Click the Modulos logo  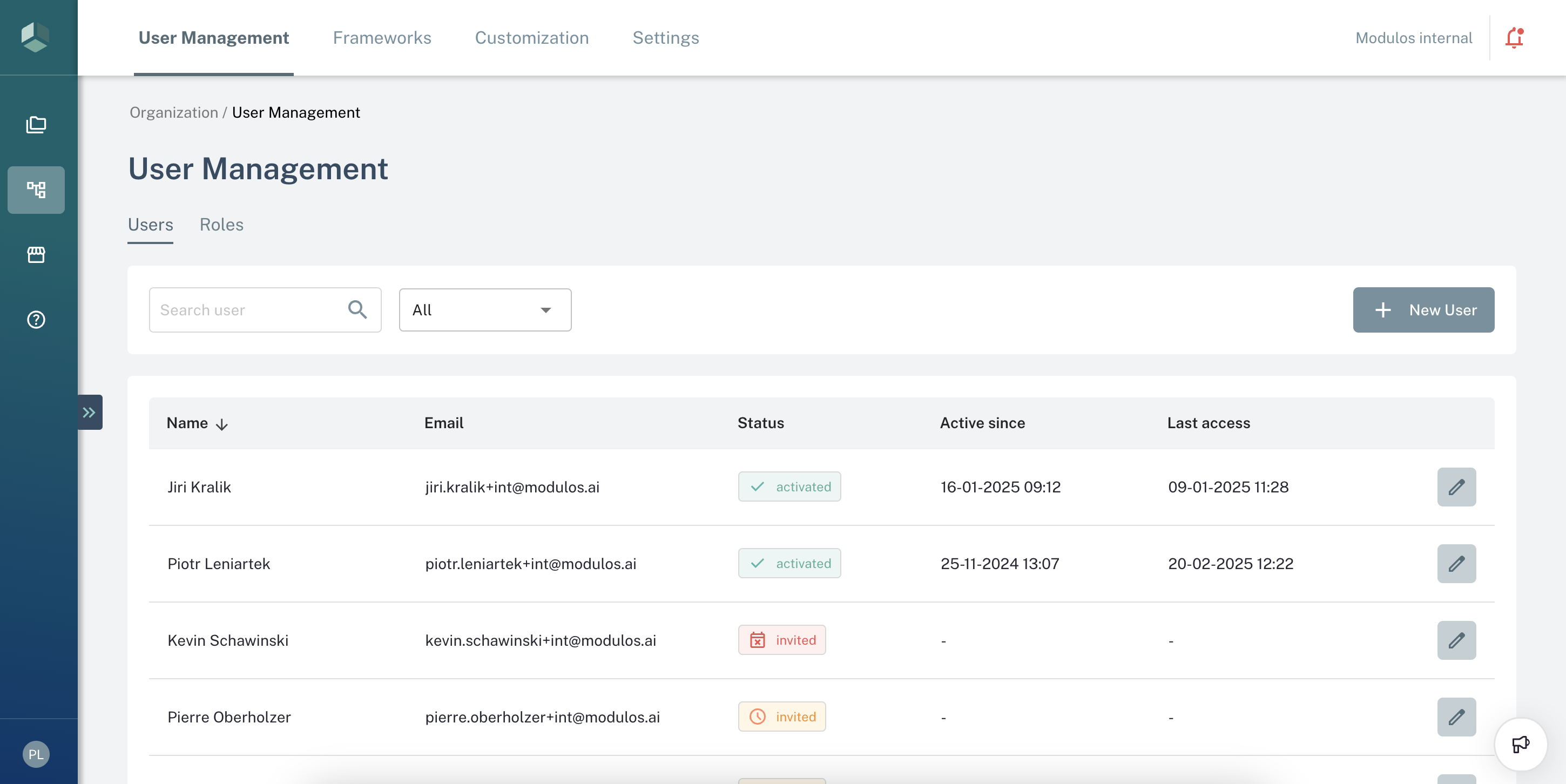[x=35, y=37]
